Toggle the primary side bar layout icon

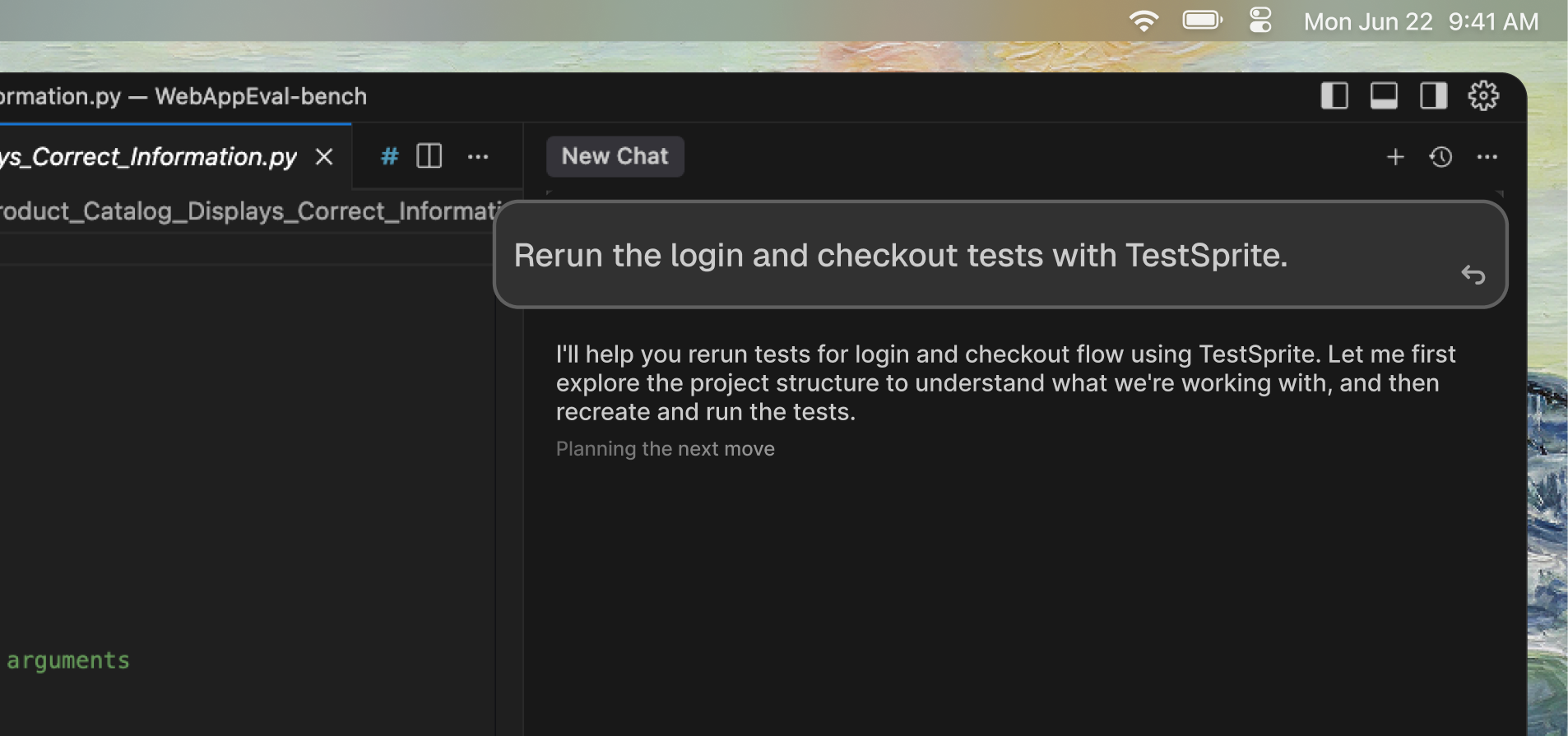pyautogui.click(x=1334, y=96)
